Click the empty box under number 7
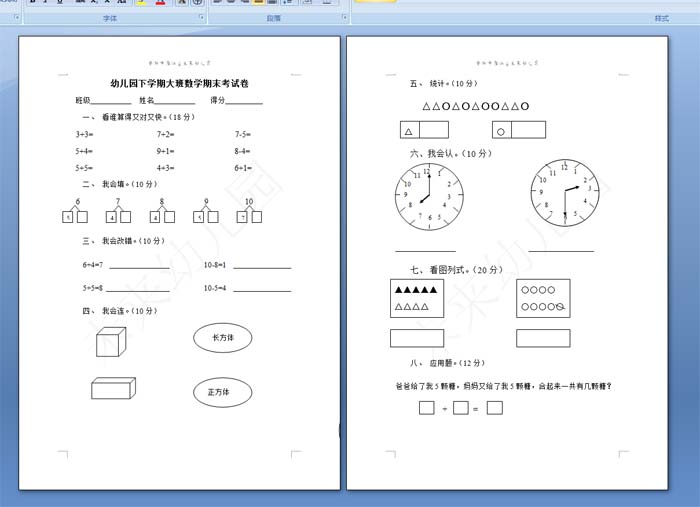Image resolution: width=700 pixels, height=507 pixels. pos(125,217)
